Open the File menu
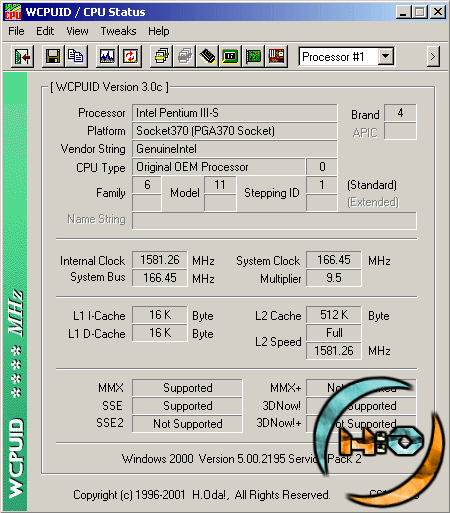Screen dimensions: 450x513 [16, 31]
